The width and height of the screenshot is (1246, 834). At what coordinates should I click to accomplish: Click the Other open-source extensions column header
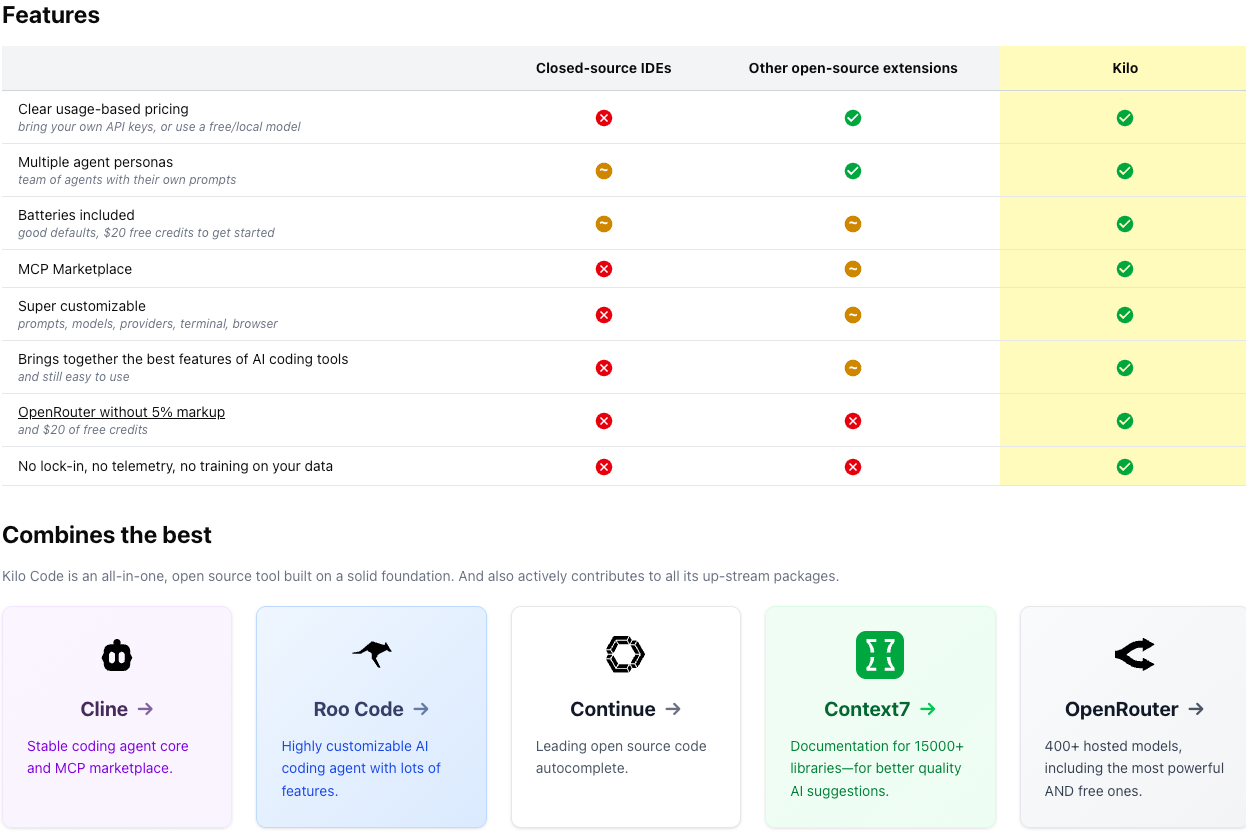click(x=853, y=68)
